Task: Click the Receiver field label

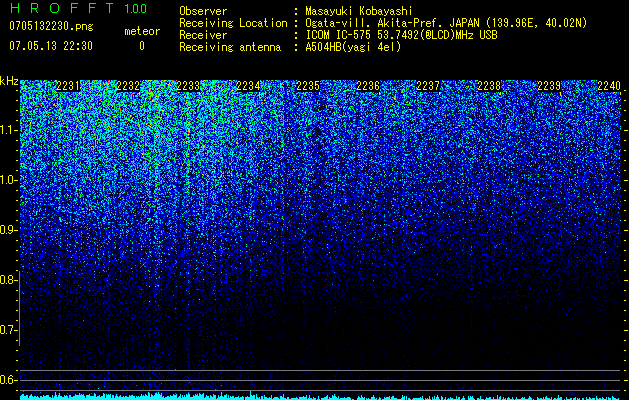Action: coord(203,35)
